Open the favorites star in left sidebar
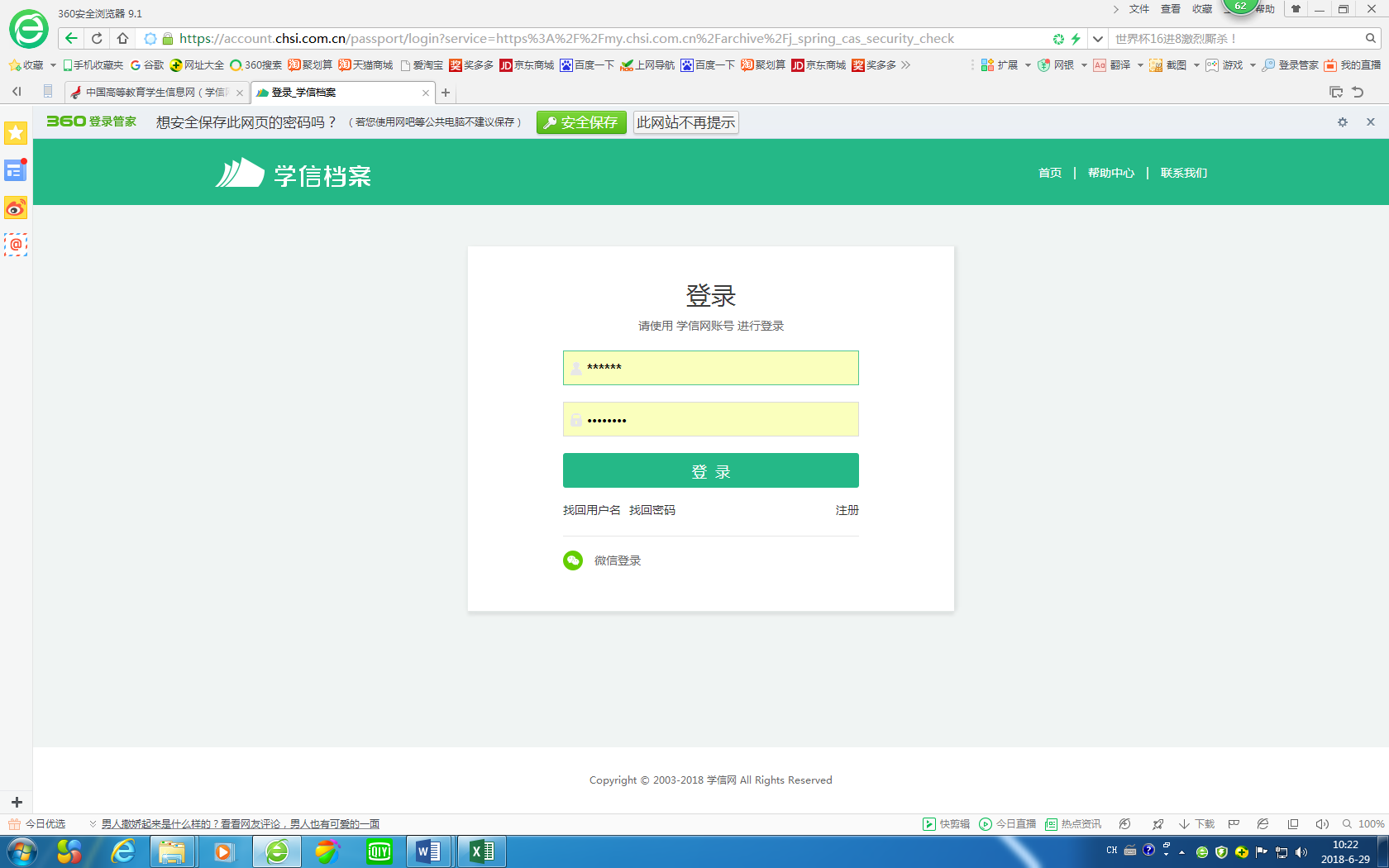This screenshot has height=868, width=1389. (x=16, y=133)
